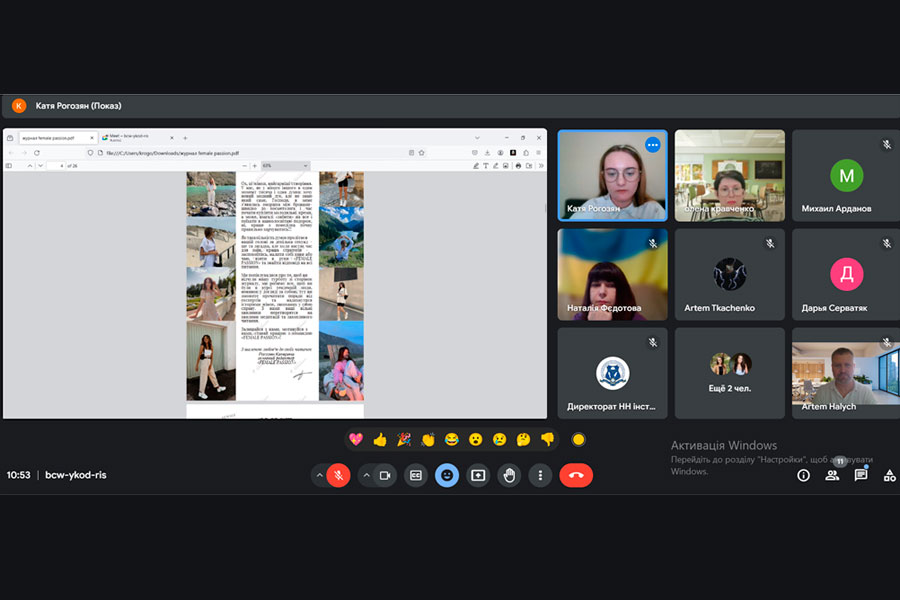Open the browser hamburger menu
900x600 pixels.
click(538, 153)
